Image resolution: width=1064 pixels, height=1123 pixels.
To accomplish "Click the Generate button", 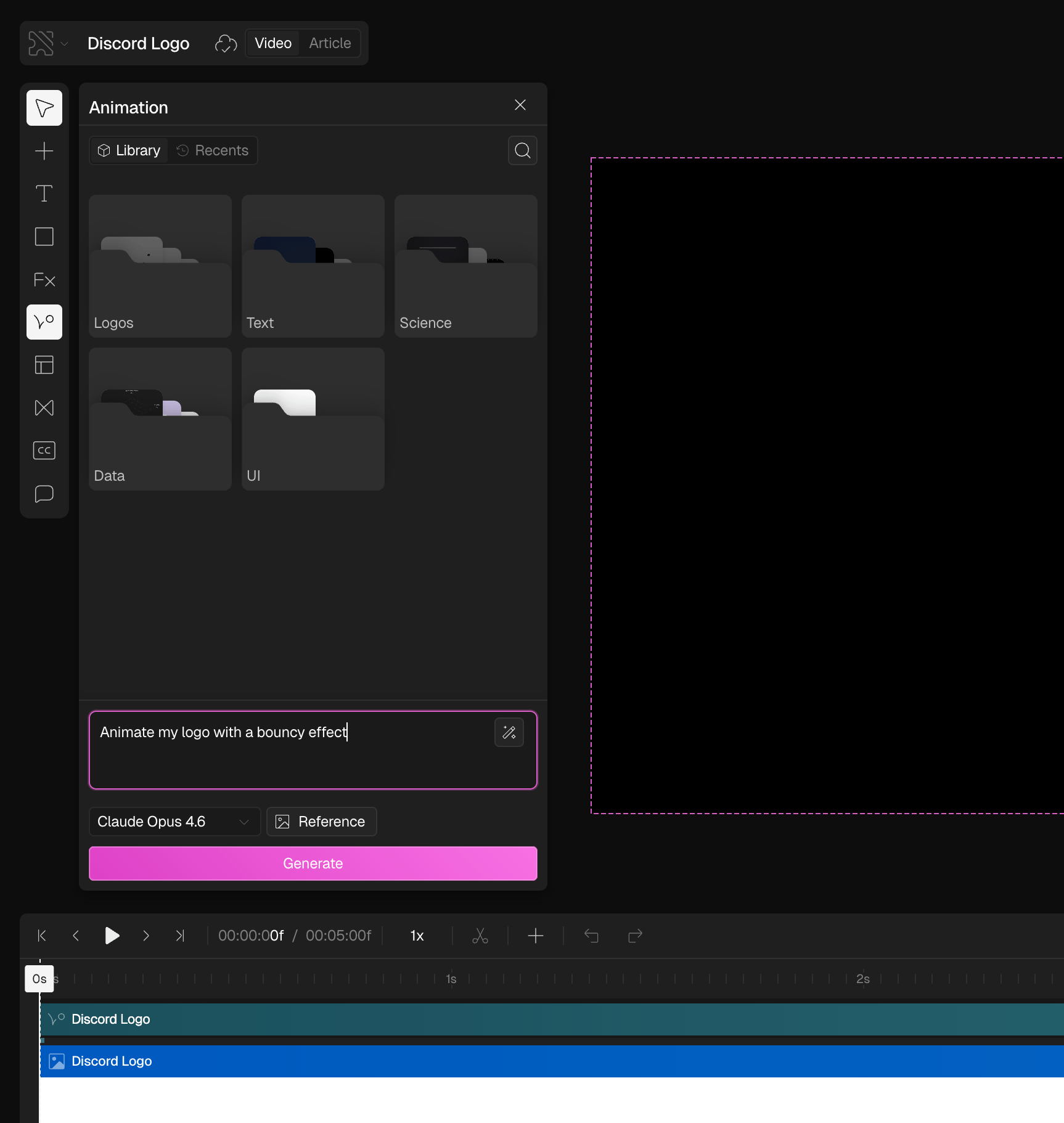I will tap(313, 864).
